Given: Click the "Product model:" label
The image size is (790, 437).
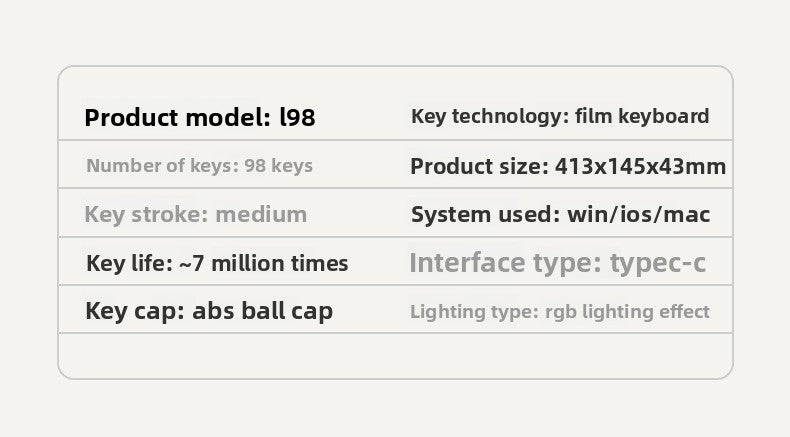Looking at the screenshot, I should pos(177,118).
